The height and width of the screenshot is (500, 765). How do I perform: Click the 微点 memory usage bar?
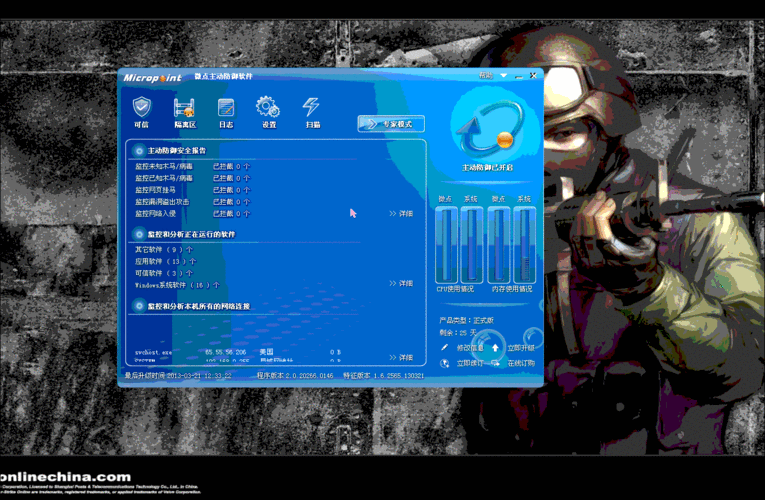(499, 244)
